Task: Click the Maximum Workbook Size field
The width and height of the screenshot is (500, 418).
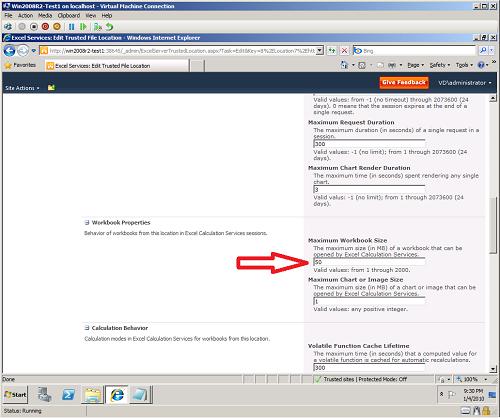Action: coord(369,262)
